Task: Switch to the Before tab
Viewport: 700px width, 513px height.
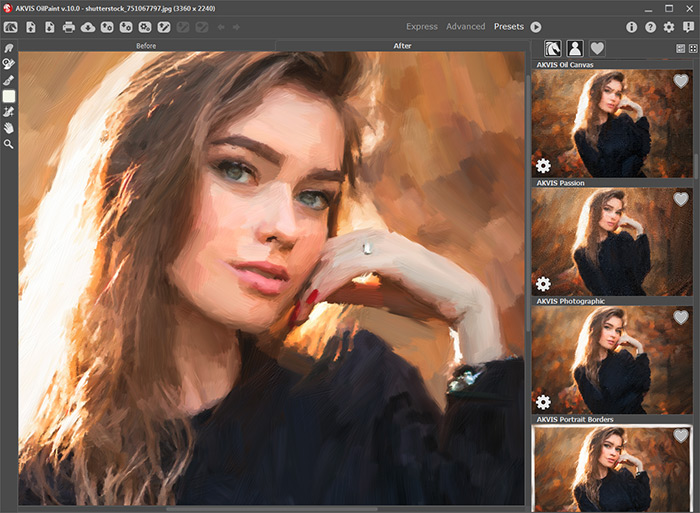Action: [x=146, y=46]
